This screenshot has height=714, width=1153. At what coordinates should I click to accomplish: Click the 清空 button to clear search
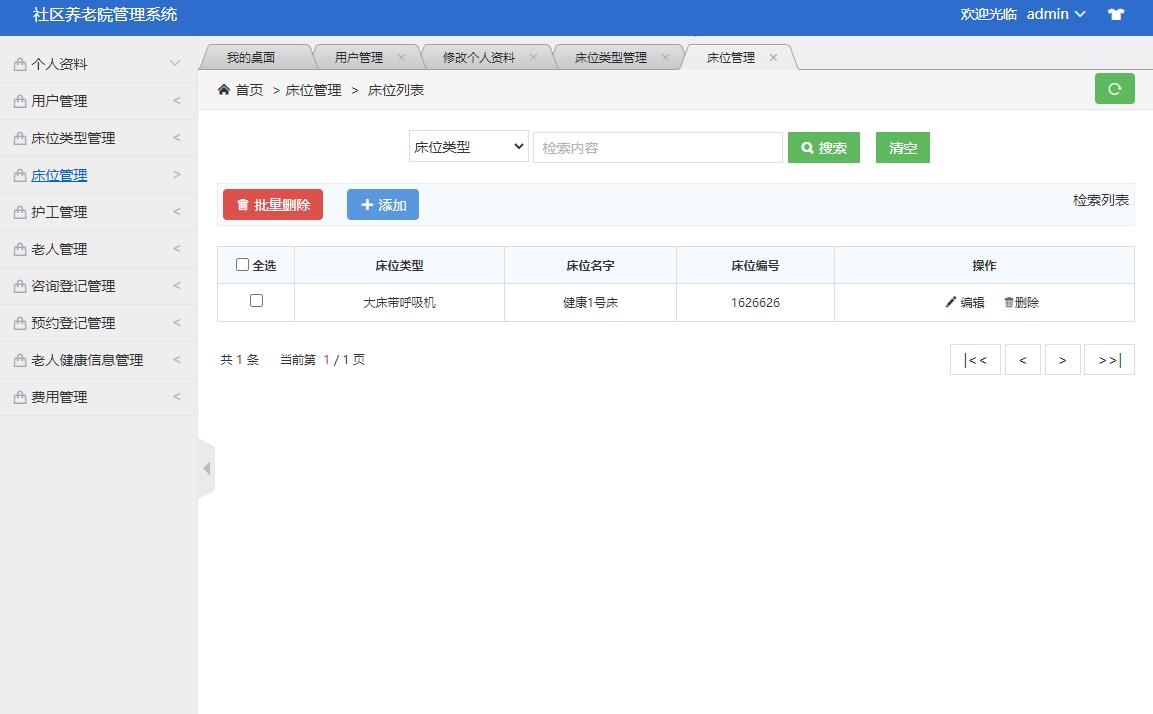(x=901, y=147)
